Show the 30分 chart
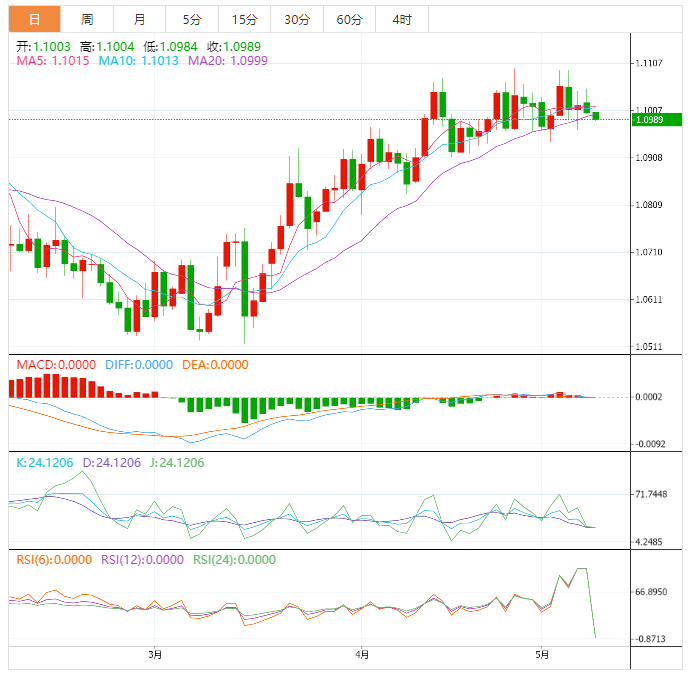Viewport: 691px width, 677px height. click(x=296, y=19)
